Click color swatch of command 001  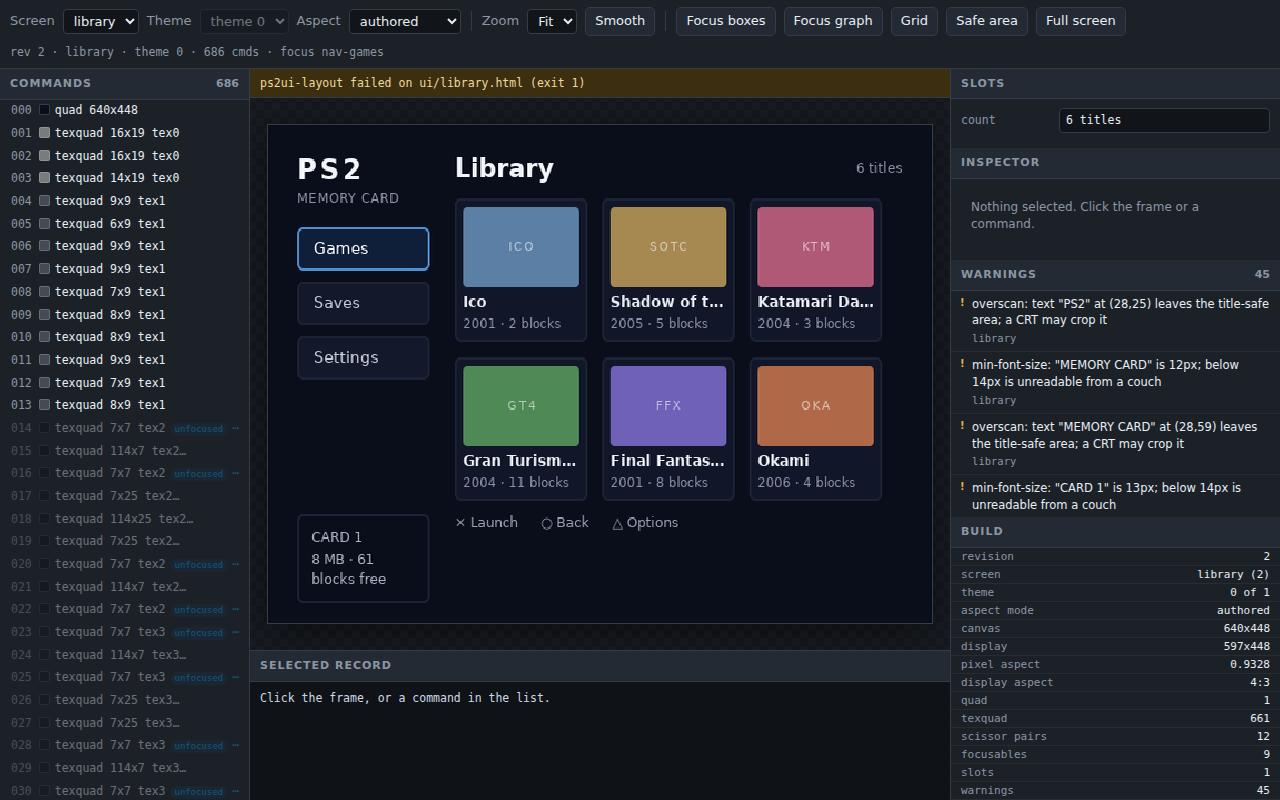pyautogui.click(x=44, y=133)
